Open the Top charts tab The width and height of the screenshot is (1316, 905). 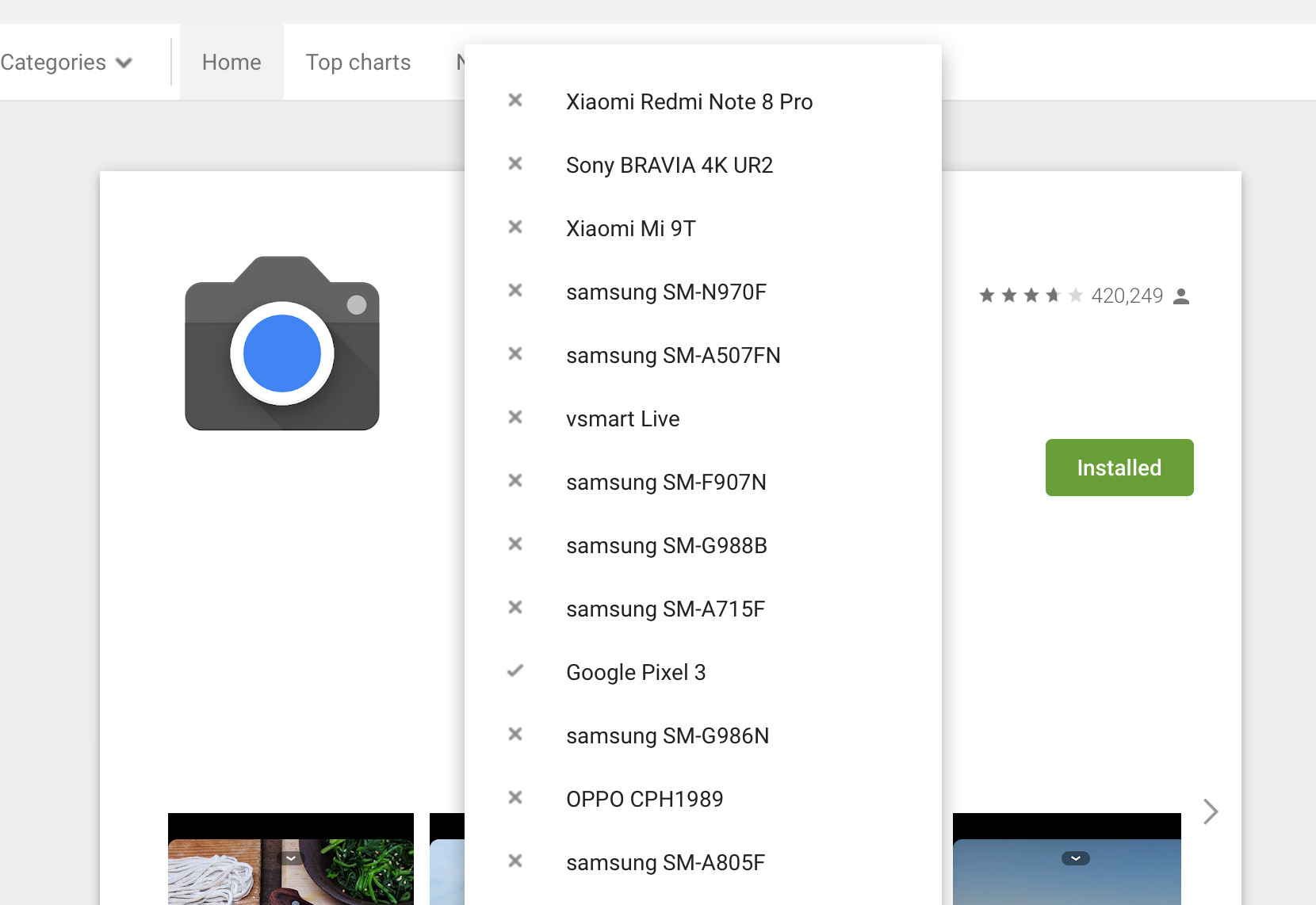(x=358, y=62)
